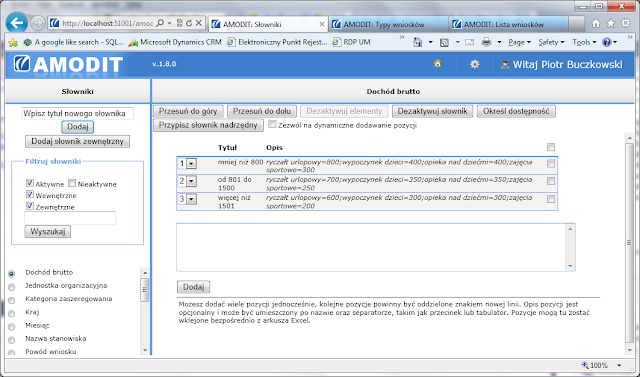Click the AMODIT logo
Viewport: 640px width, 377px height.
(x=68, y=64)
